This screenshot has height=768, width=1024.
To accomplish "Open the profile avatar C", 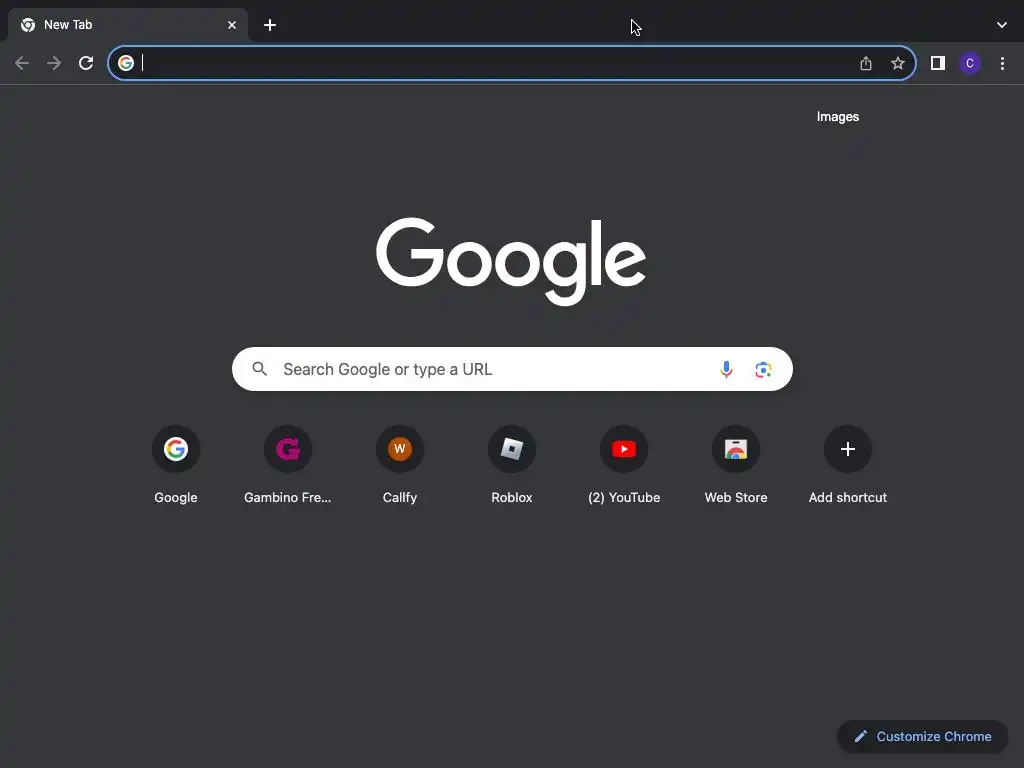I will pyautogui.click(x=970, y=63).
